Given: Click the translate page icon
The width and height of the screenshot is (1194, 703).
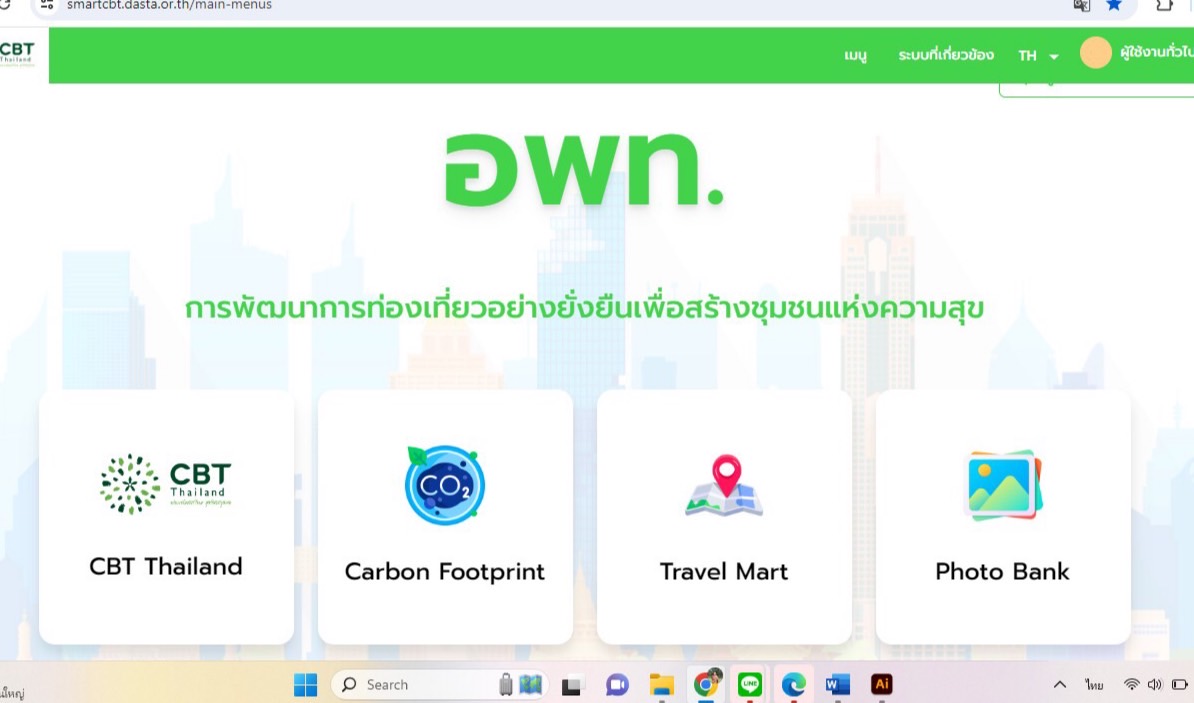Looking at the screenshot, I should tap(1081, 5).
